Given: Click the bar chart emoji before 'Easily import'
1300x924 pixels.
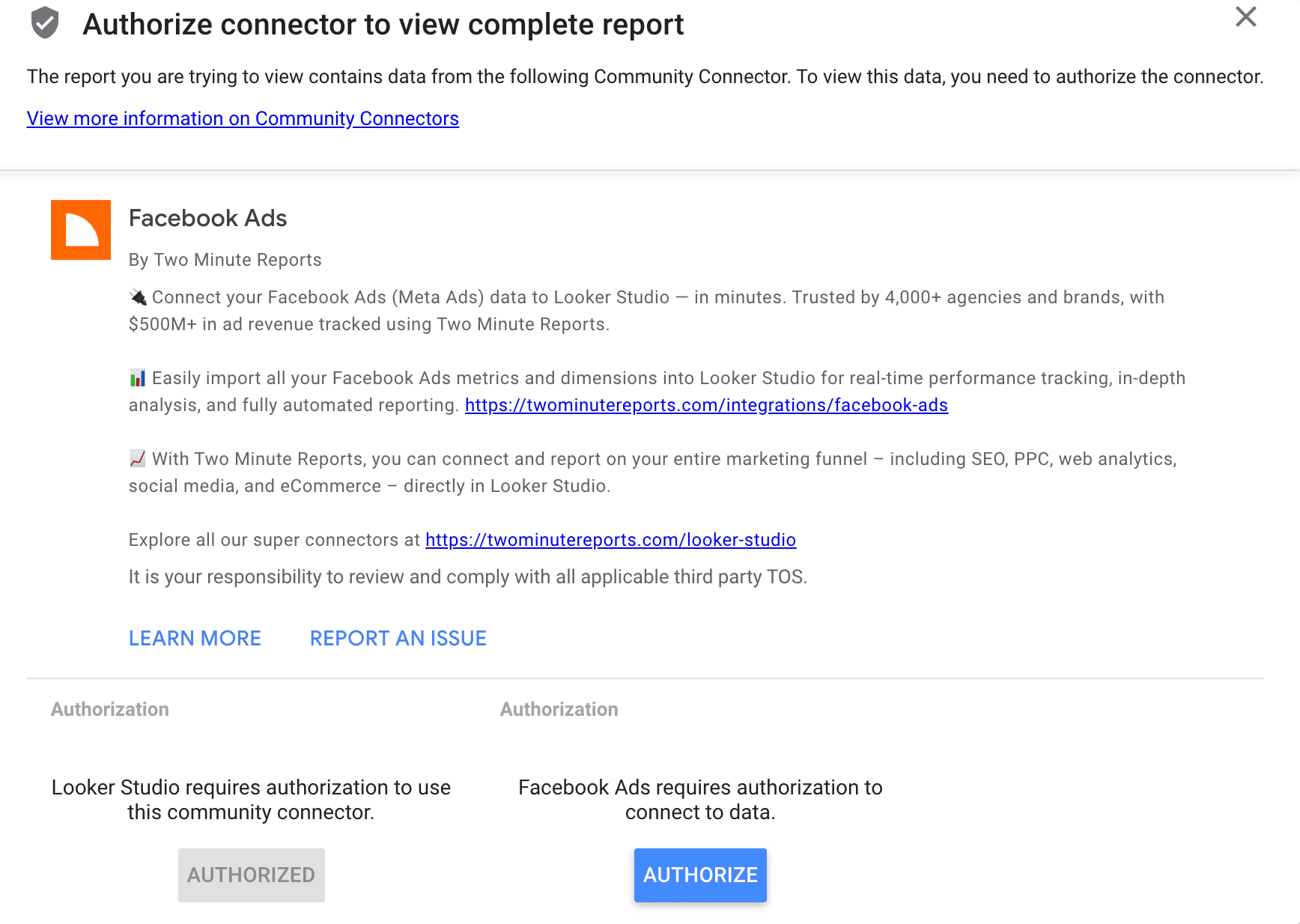Looking at the screenshot, I should click(x=138, y=378).
